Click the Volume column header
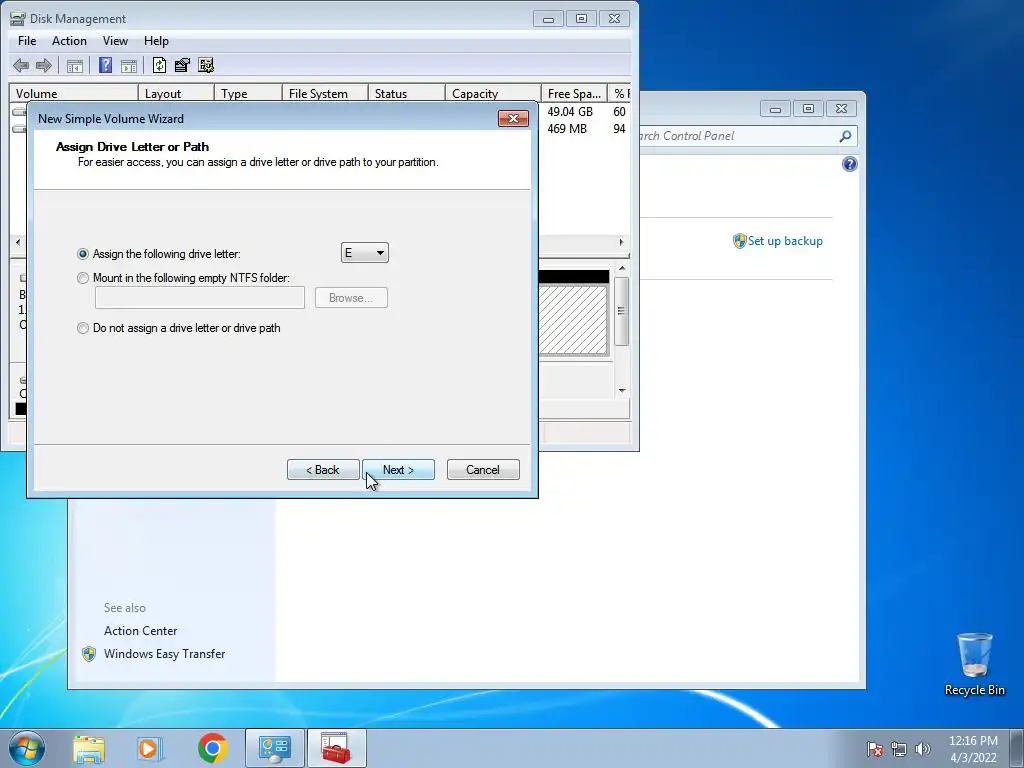This screenshot has height=768, width=1024. pos(74,93)
